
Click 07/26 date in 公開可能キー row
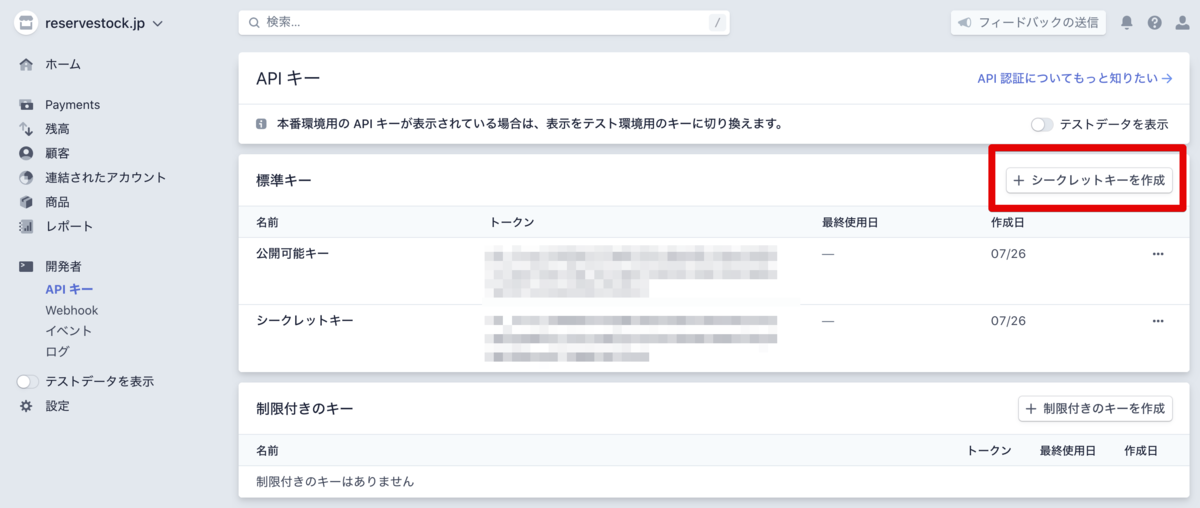click(x=1008, y=254)
